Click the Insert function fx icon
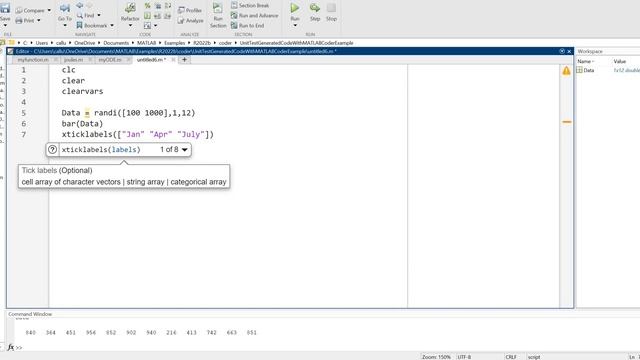This screenshot has height=360, width=640. click(147, 26)
